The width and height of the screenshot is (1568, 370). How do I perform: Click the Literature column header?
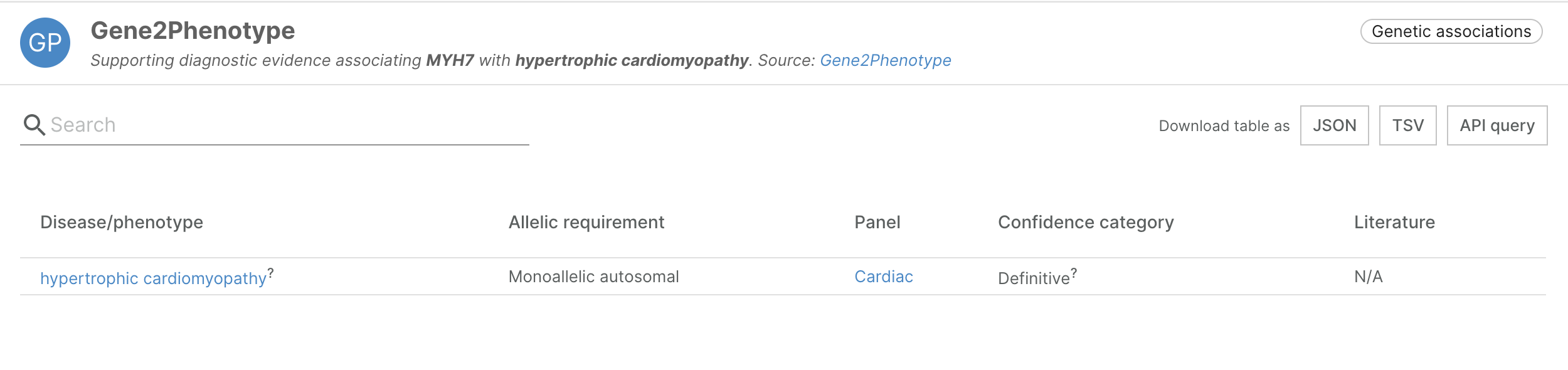coord(1394,222)
